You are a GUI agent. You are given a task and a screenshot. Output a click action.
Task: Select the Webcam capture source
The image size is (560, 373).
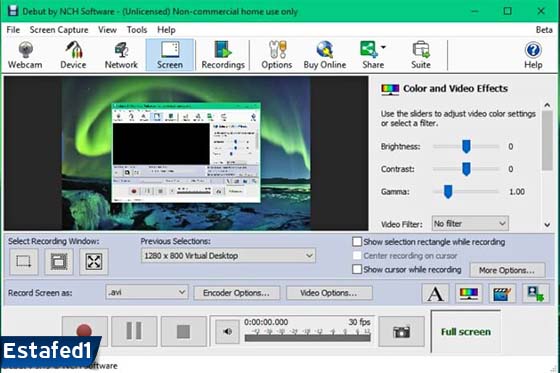point(25,55)
